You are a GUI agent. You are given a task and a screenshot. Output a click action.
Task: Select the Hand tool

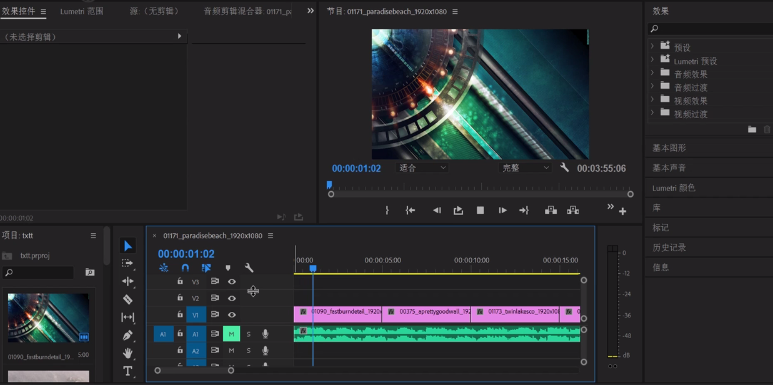(x=127, y=353)
